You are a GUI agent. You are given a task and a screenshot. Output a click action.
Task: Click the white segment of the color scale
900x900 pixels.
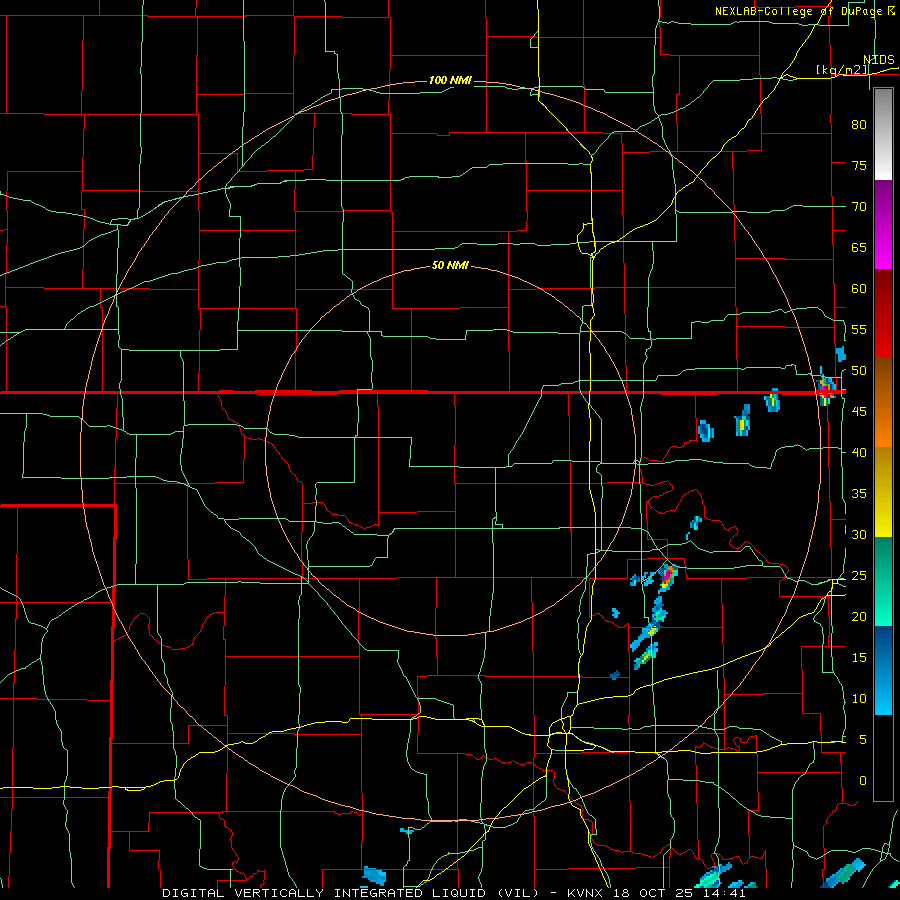[883, 134]
